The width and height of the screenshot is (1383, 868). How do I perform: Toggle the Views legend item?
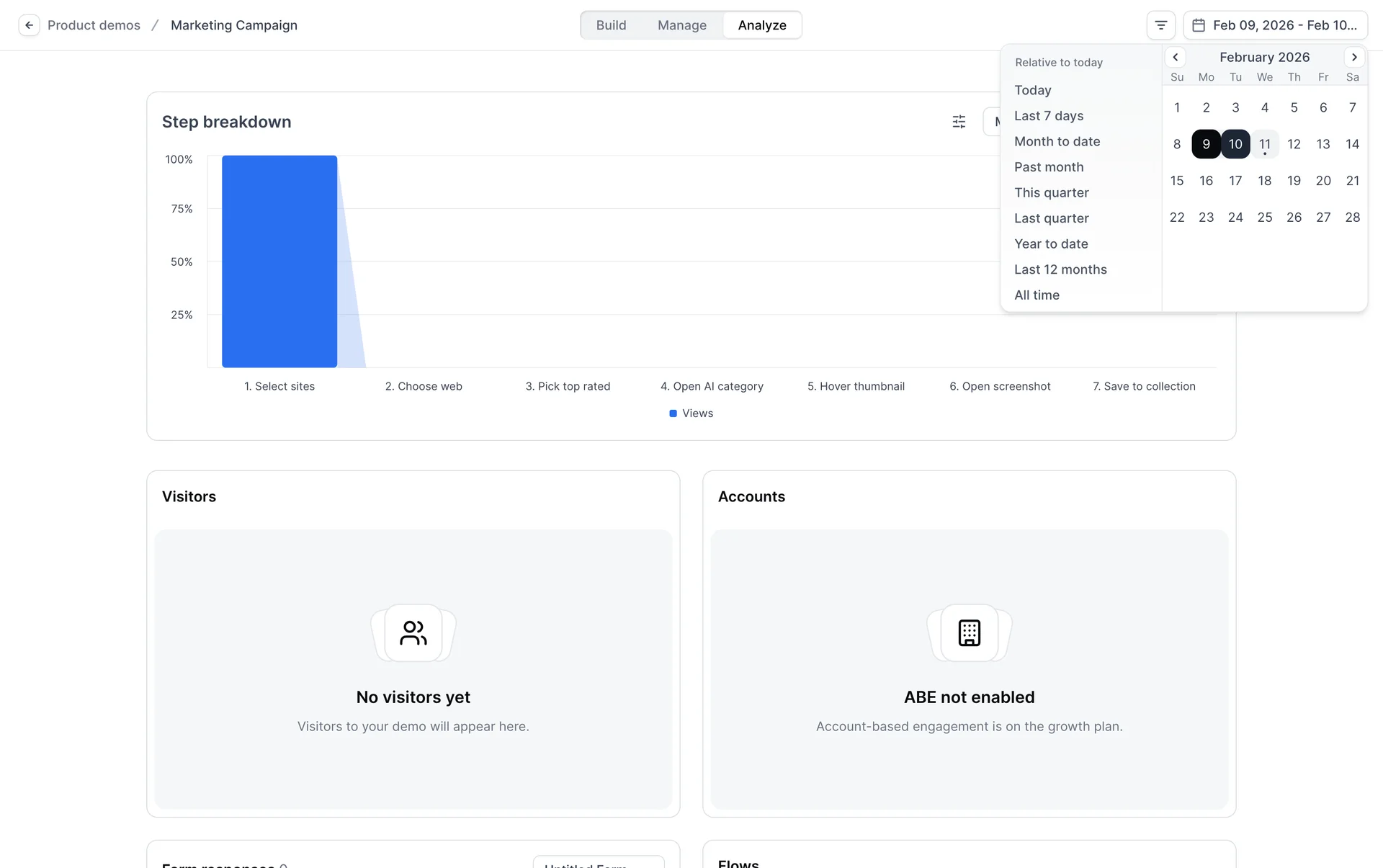(691, 413)
